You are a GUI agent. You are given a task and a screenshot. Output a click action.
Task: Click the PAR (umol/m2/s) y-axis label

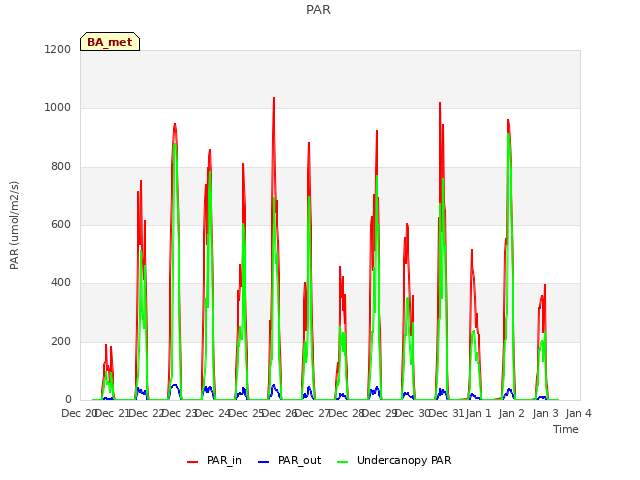point(14,225)
